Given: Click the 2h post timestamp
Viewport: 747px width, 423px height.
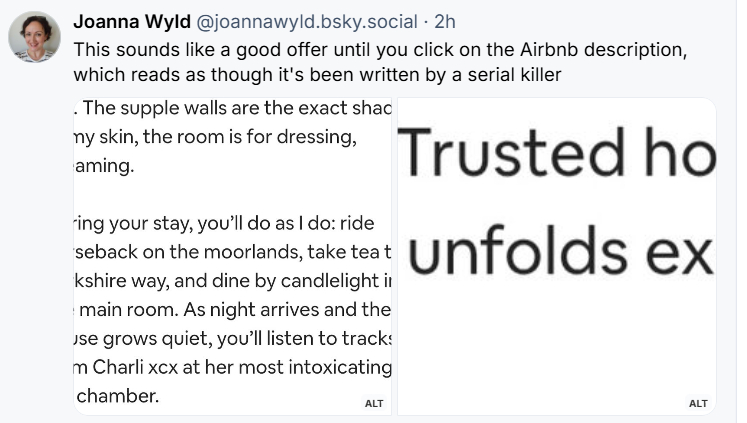Looking at the screenshot, I should (x=445, y=22).
